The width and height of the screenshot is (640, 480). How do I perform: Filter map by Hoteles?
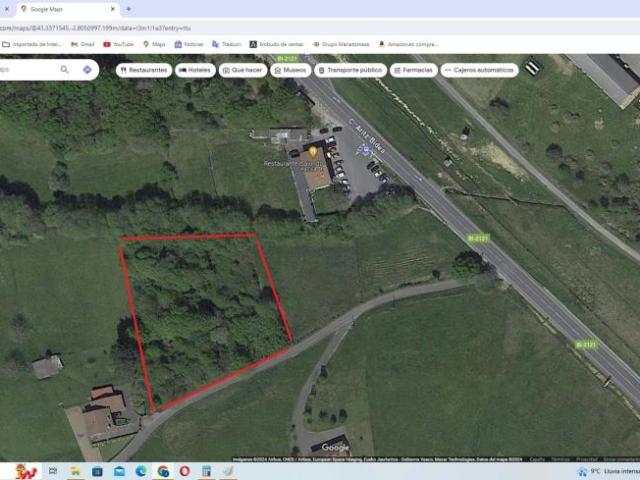click(x=195, y=70)
